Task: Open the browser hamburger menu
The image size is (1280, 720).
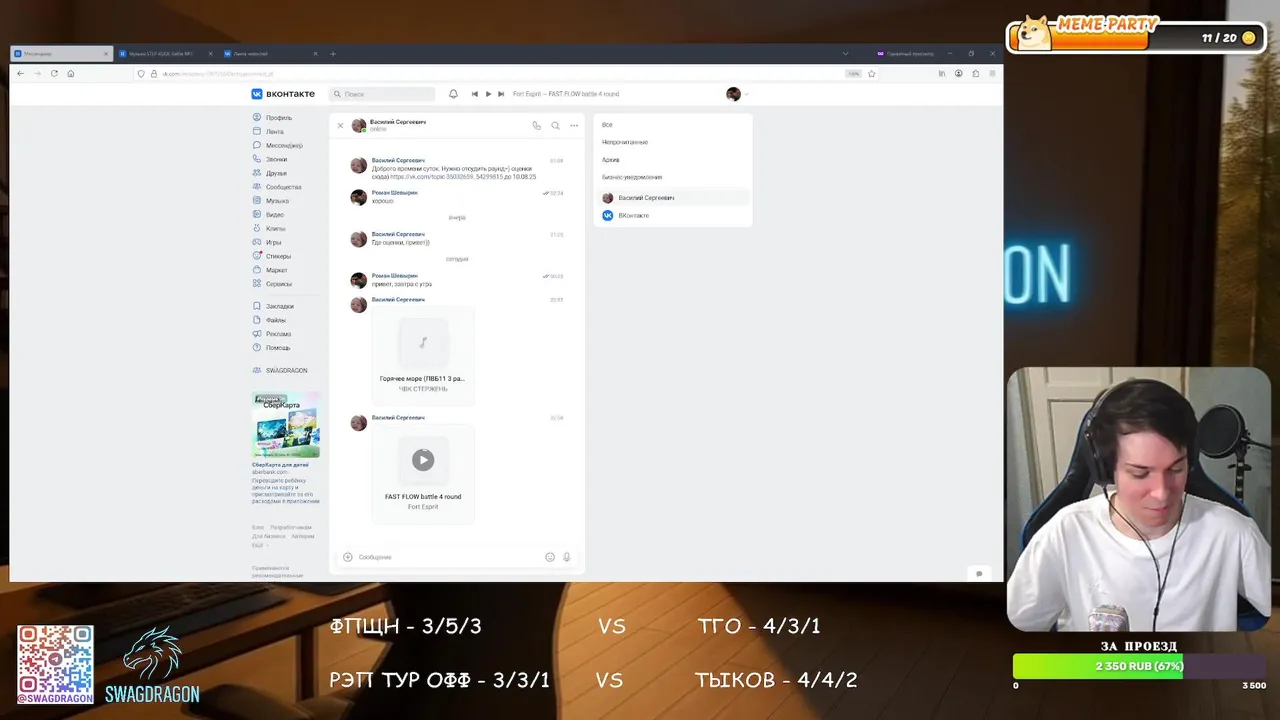Action: coord(992,74)
